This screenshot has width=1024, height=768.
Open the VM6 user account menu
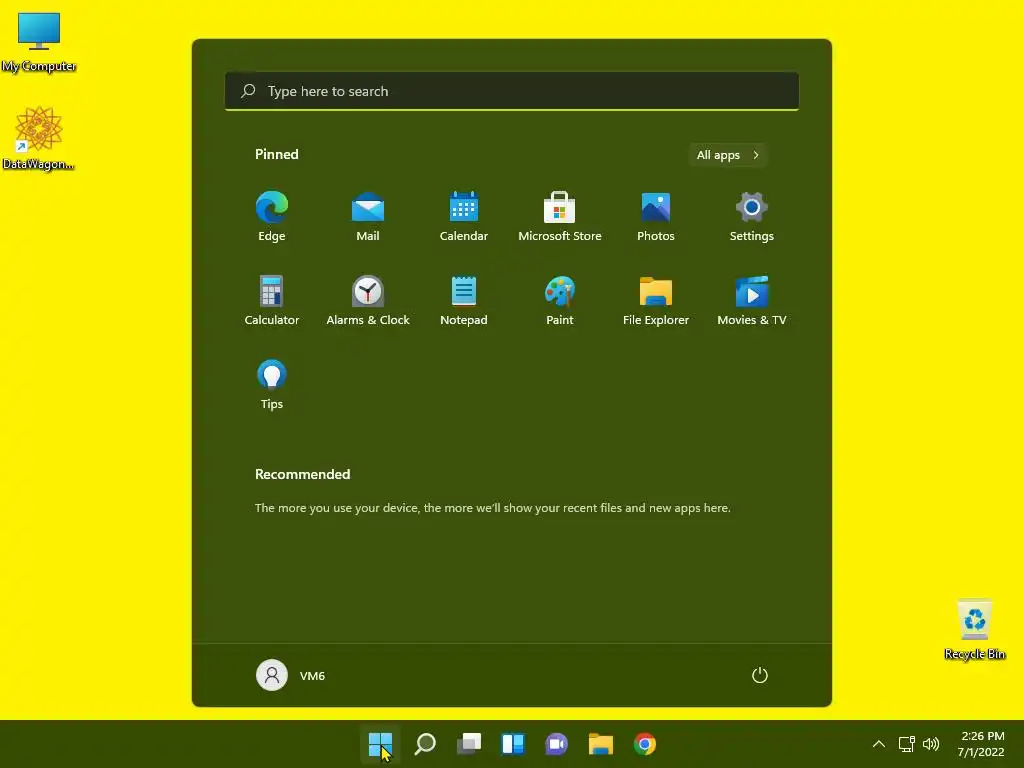[291, 675]
